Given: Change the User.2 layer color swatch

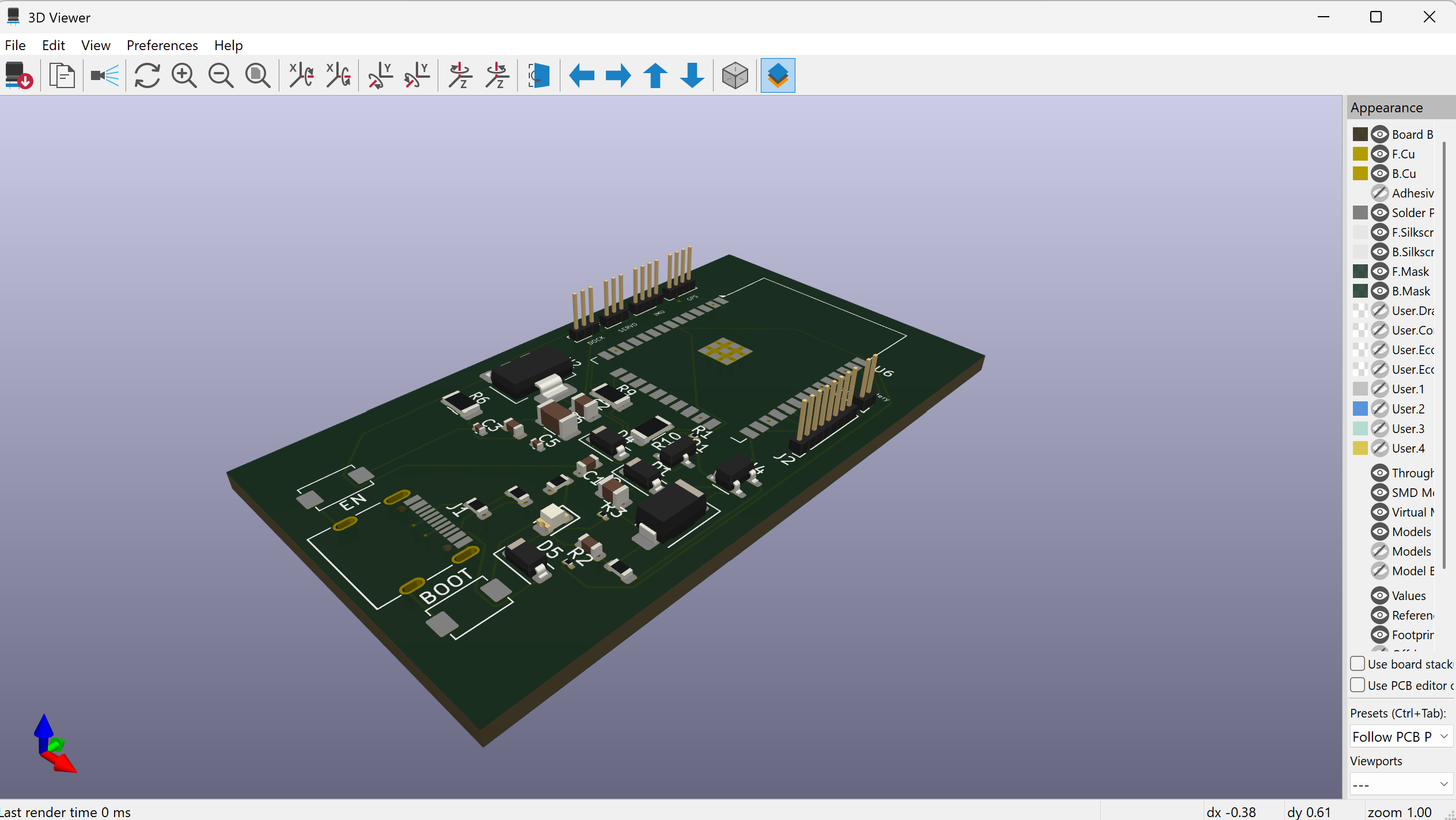Looking at the screenshot, I should coord(1359,408).
